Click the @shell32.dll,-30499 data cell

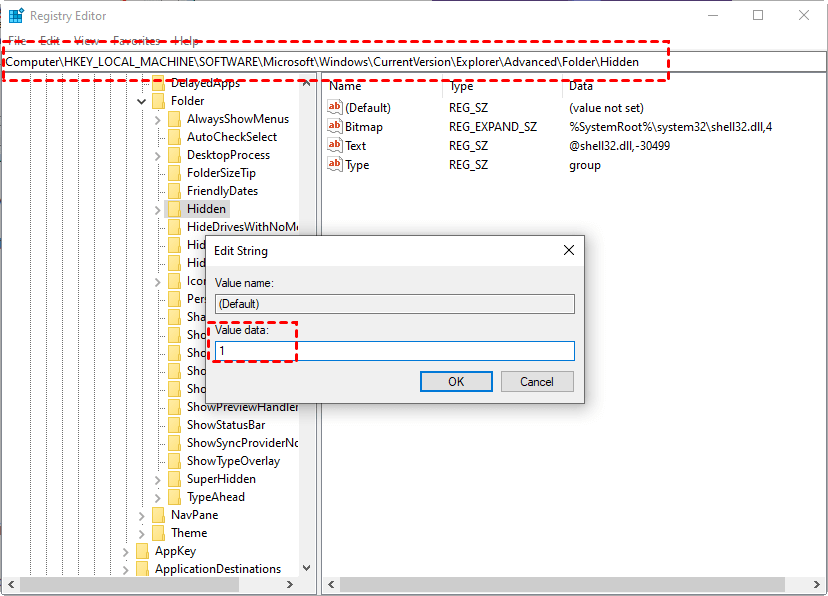pyautogui.click(x=619, y=146)
